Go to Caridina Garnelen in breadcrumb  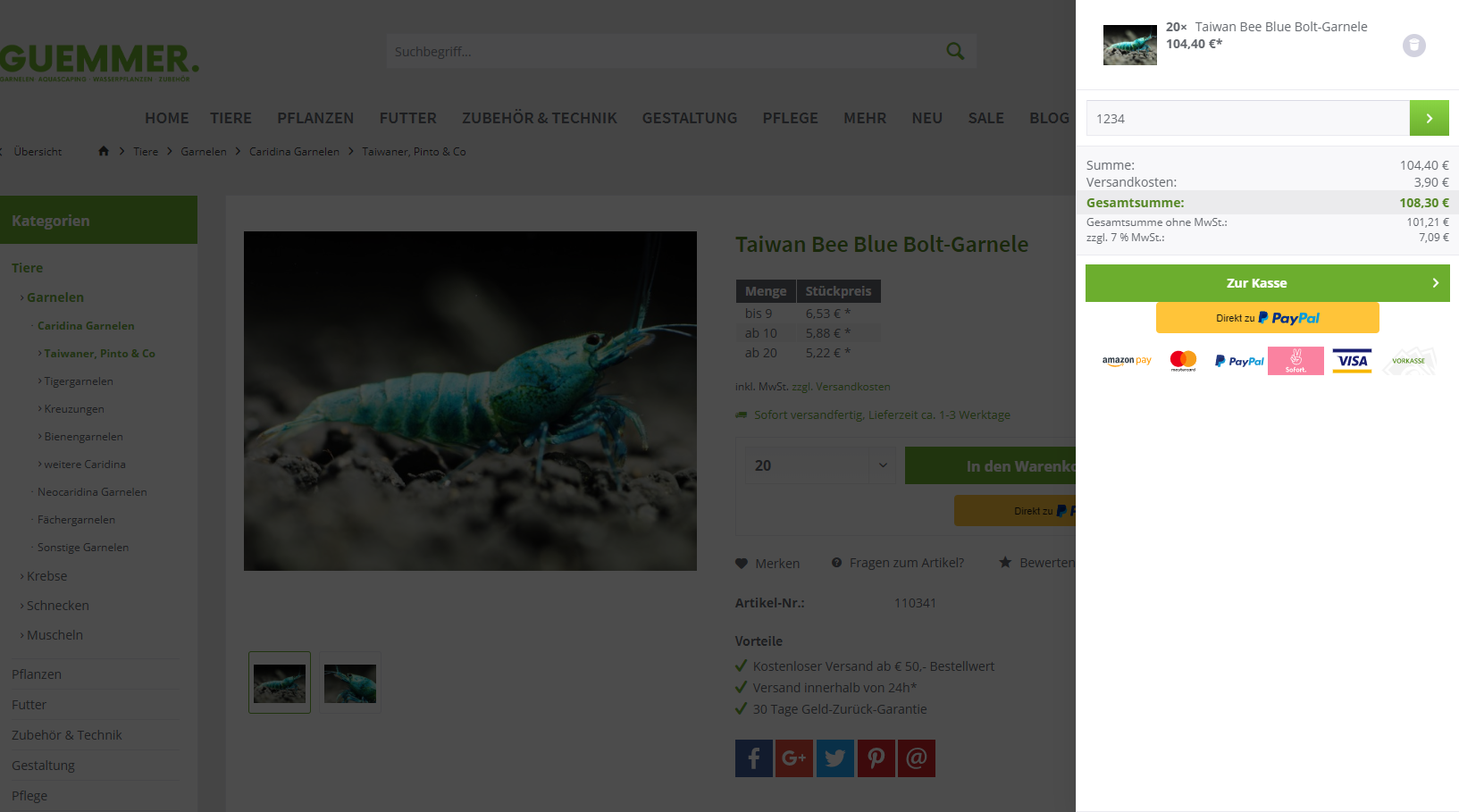click(x=294, y=152)
